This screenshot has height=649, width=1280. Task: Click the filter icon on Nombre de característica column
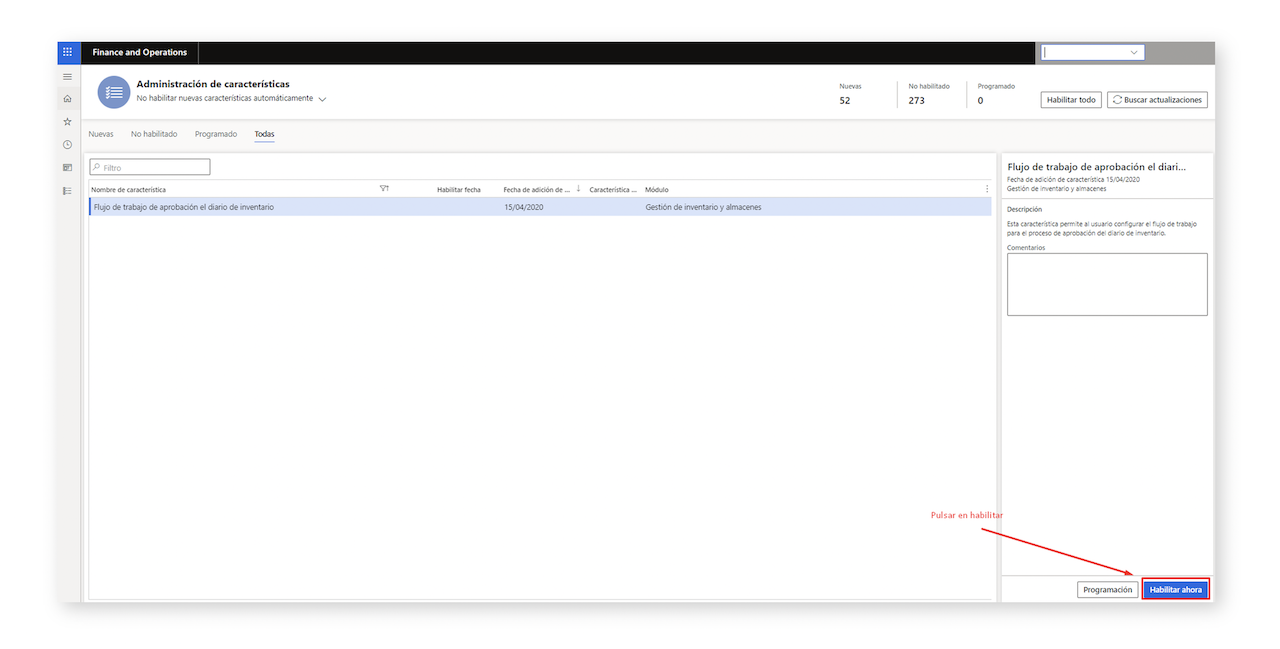click(384, 188)
